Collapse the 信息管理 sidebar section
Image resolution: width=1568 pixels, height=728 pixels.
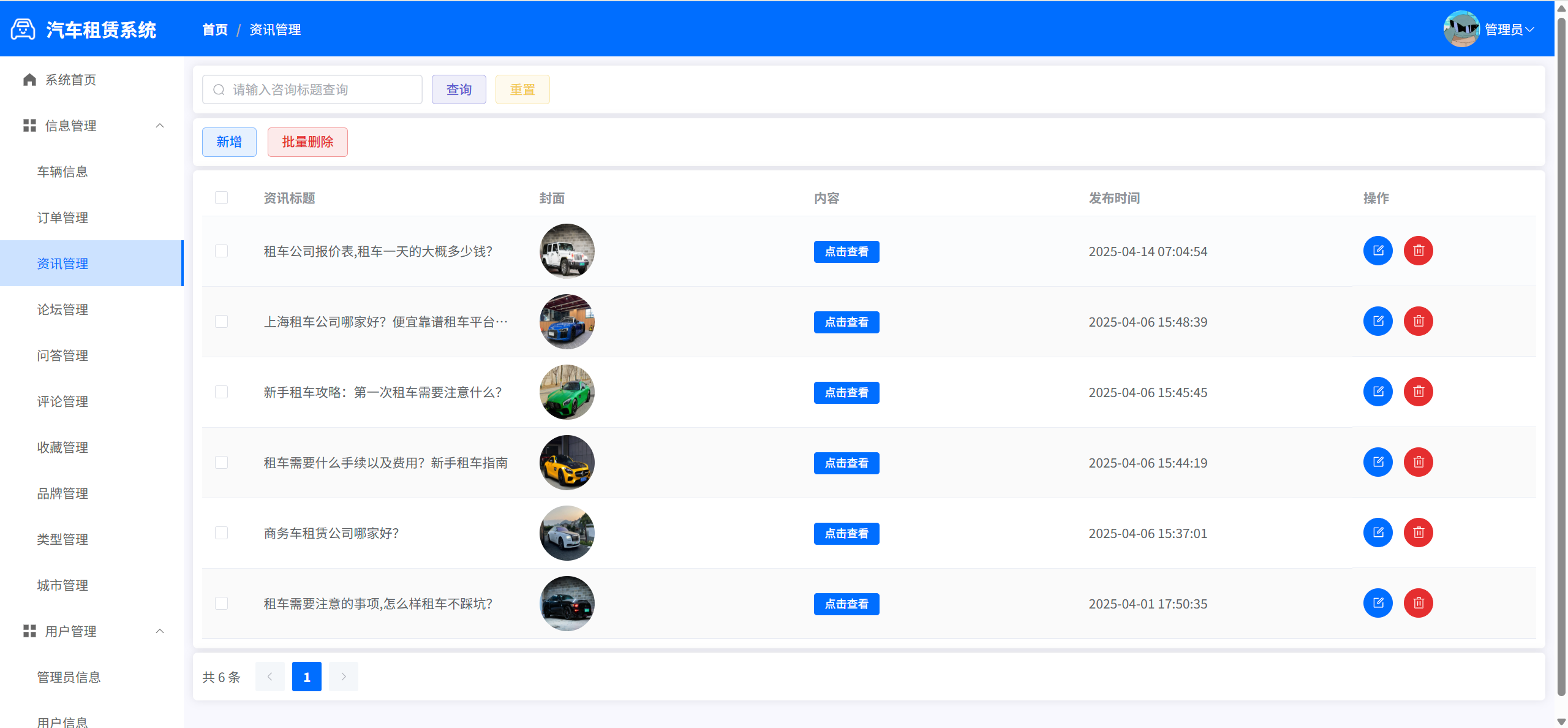coord(160,126)
